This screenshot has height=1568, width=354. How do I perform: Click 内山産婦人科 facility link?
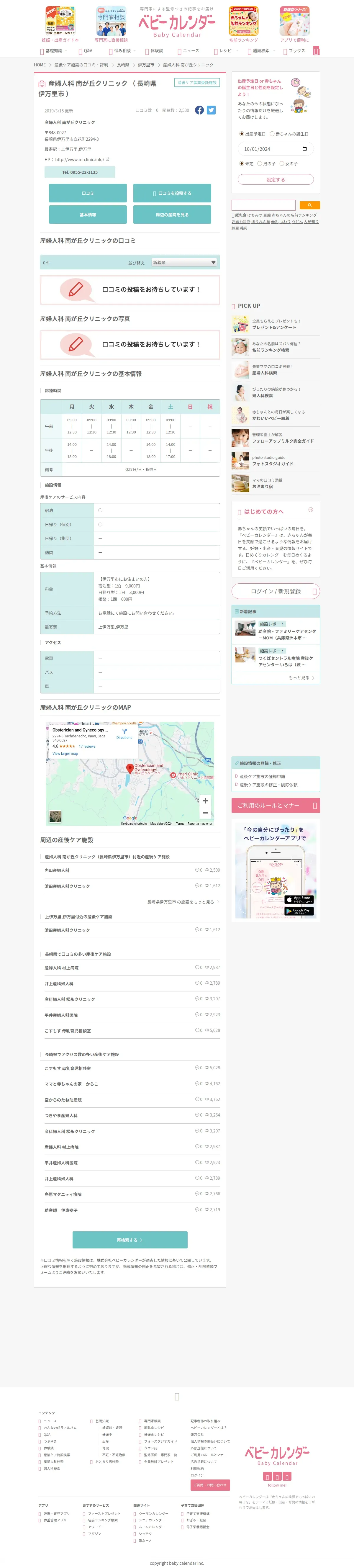tap(57, 870)
